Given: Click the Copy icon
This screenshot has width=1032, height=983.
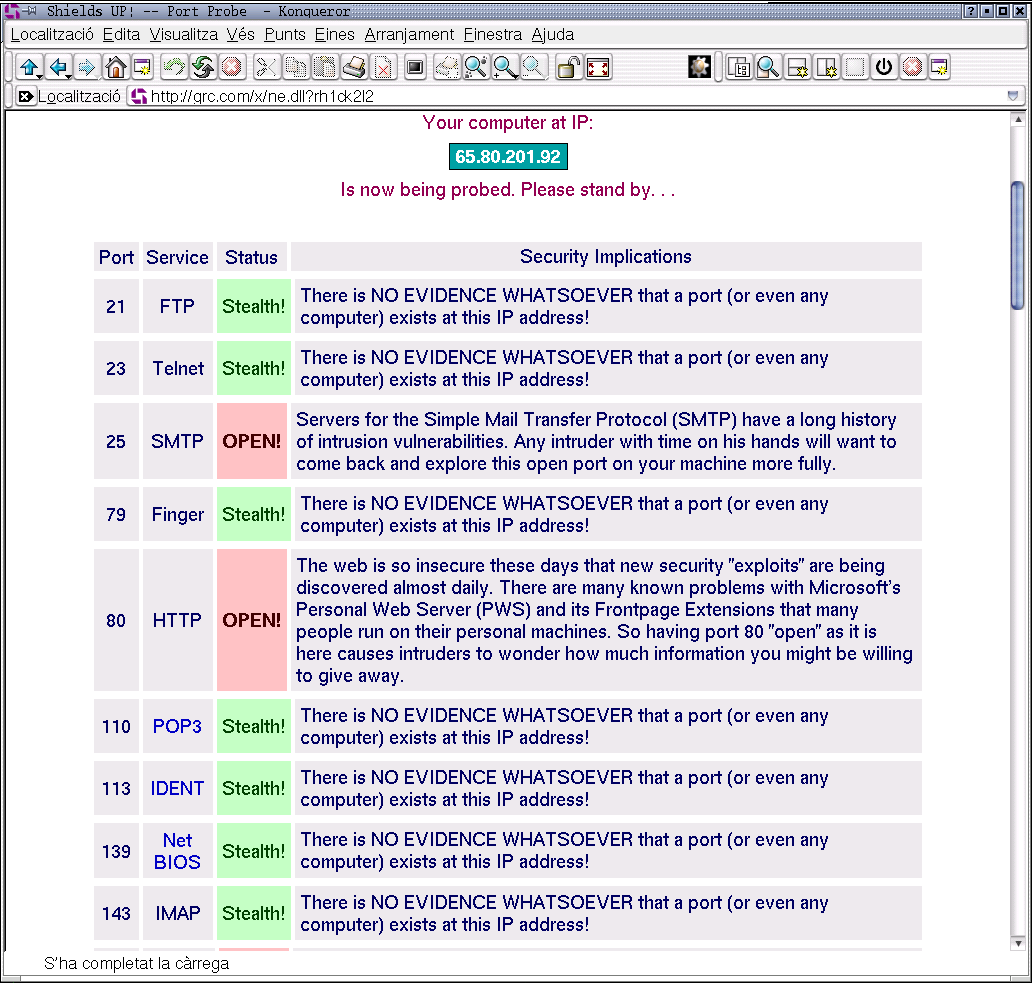Looking at the screenshot, I should [x=296, y=66].
